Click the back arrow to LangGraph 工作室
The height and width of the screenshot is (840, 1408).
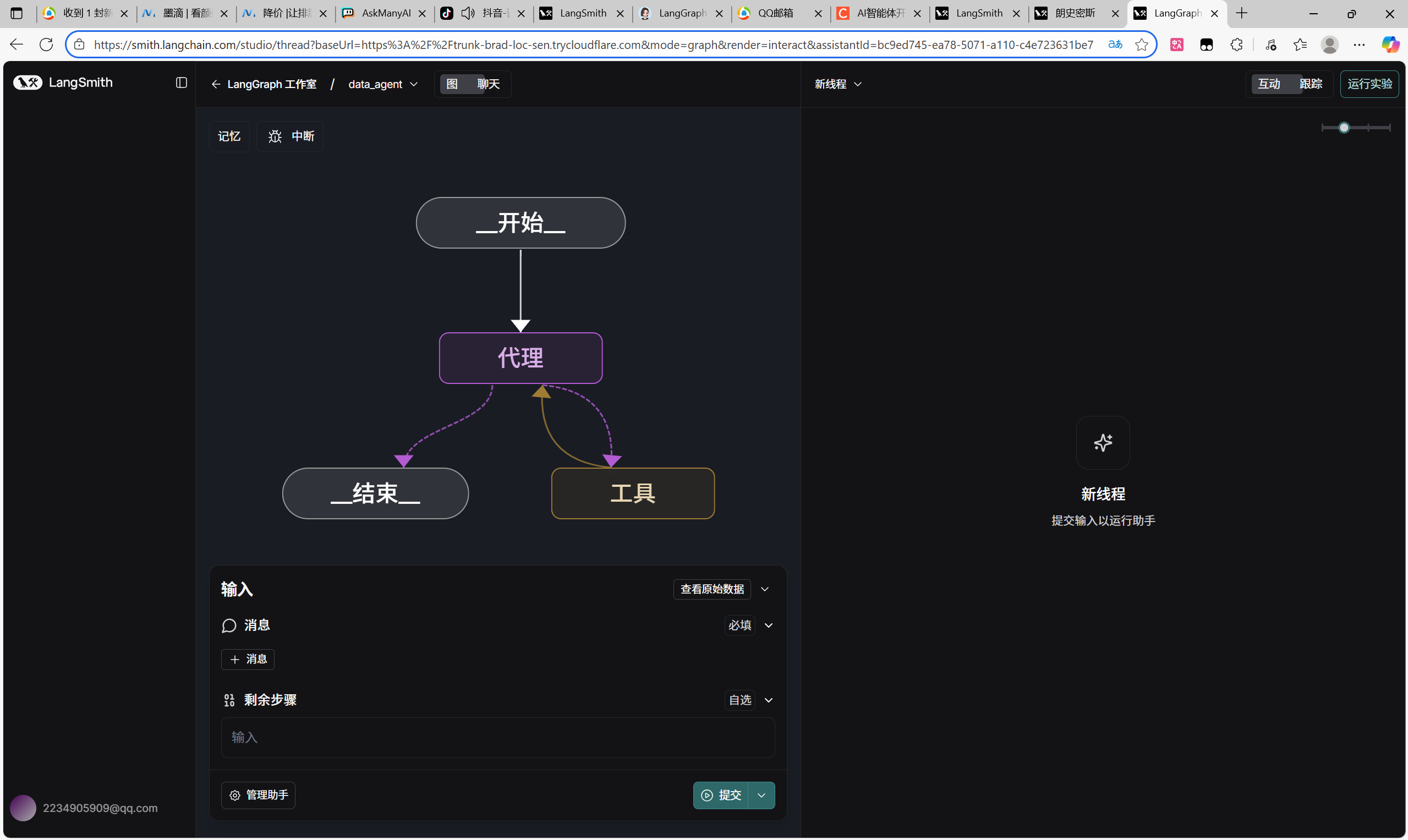point(216,84)
